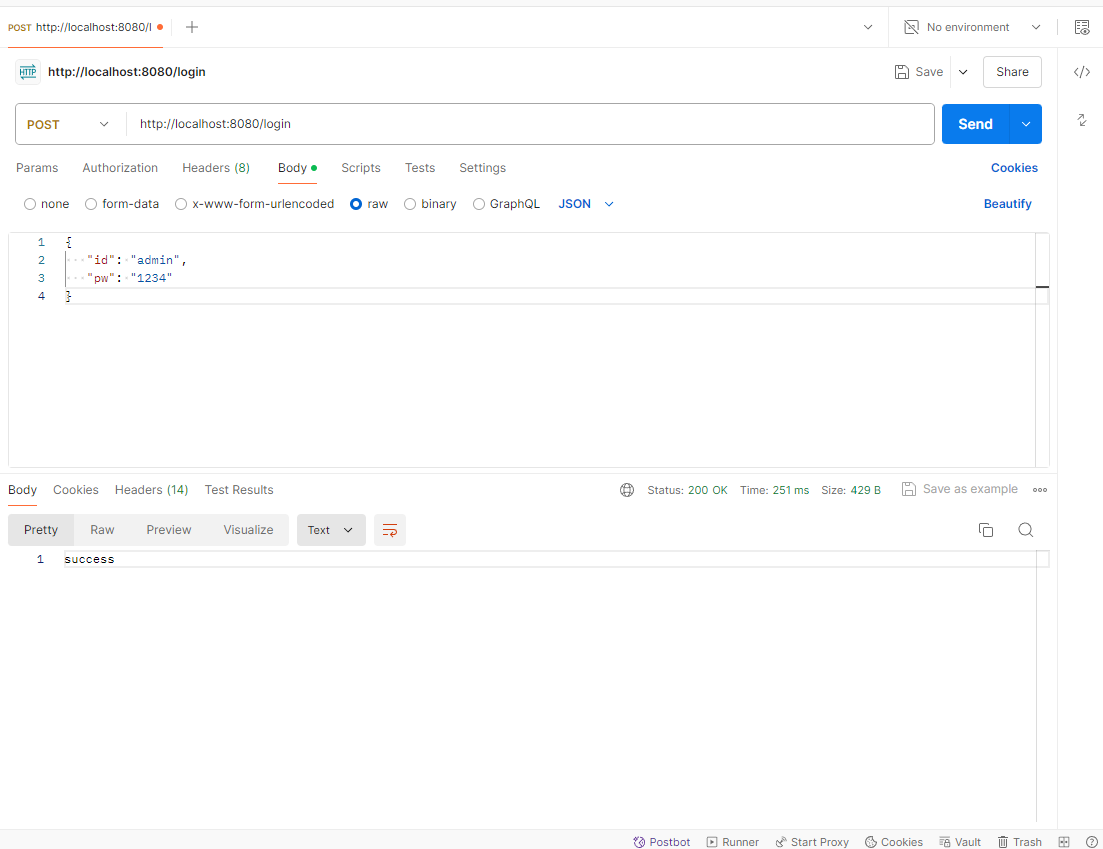Open the response search magnifier icon
The image size is (1103, 849).
tap(1026, 530)
